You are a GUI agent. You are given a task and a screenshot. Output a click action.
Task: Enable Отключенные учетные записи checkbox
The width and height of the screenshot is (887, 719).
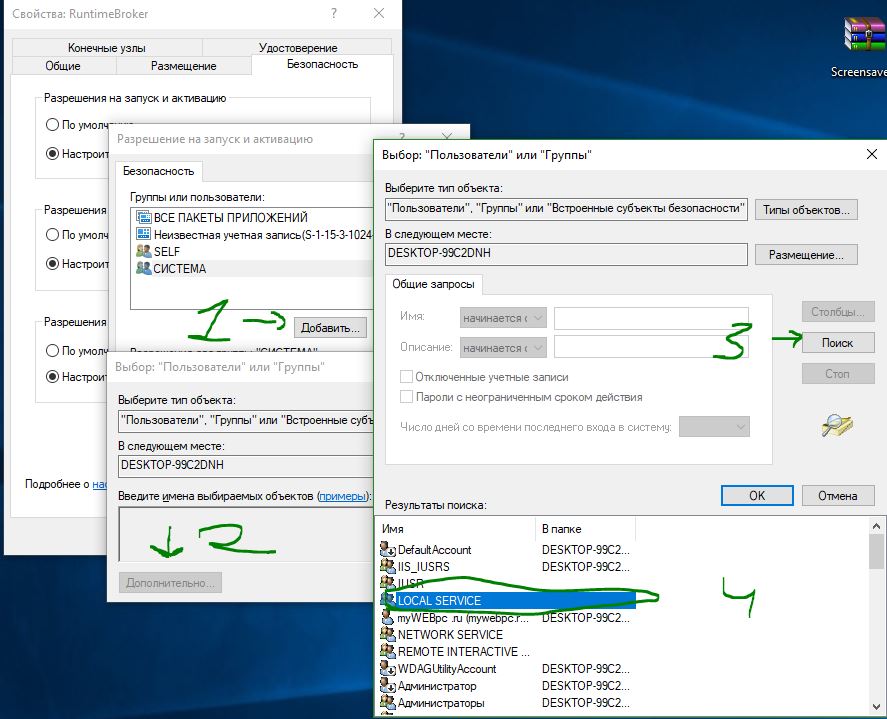[406, 377]
